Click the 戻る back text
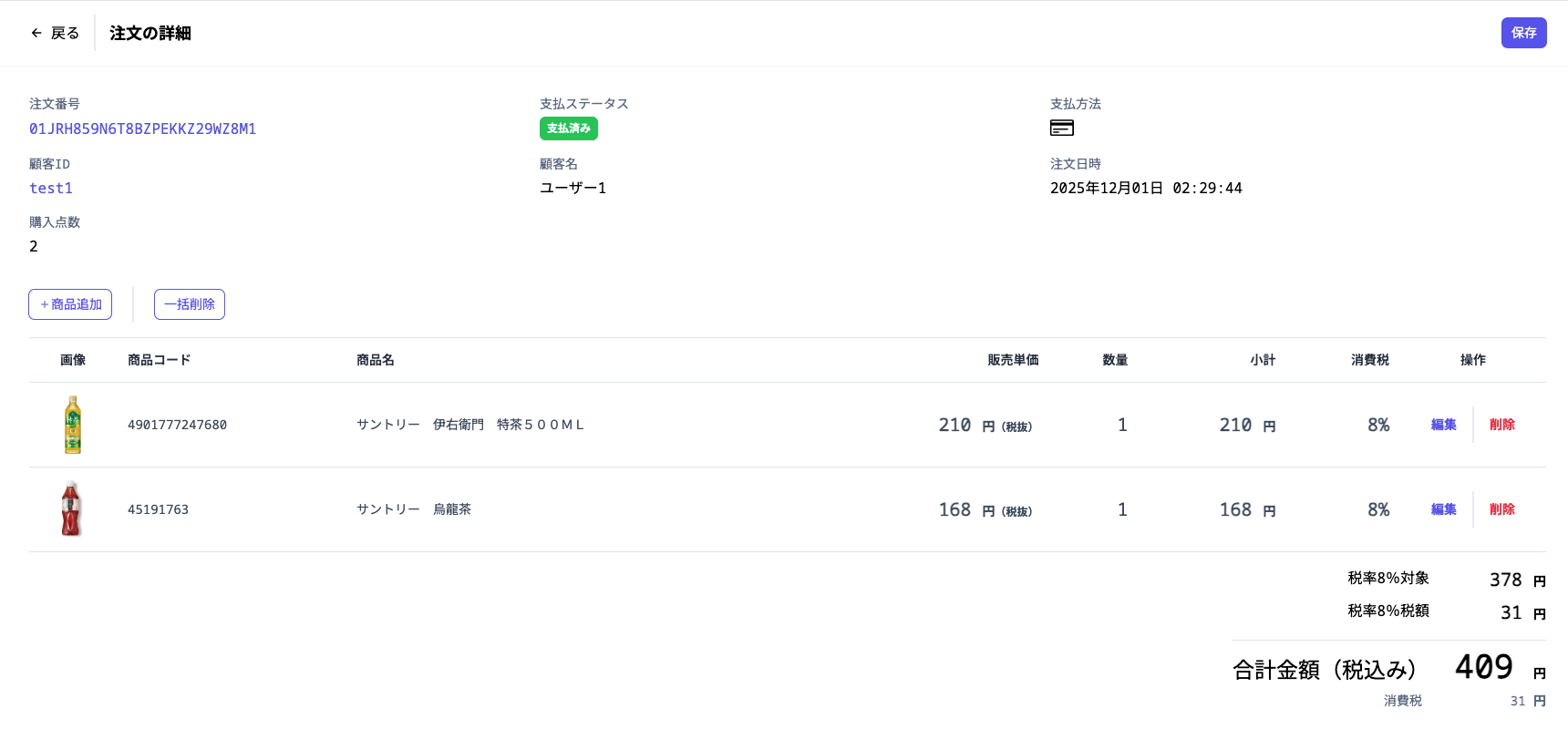 [x=65, y=33]
